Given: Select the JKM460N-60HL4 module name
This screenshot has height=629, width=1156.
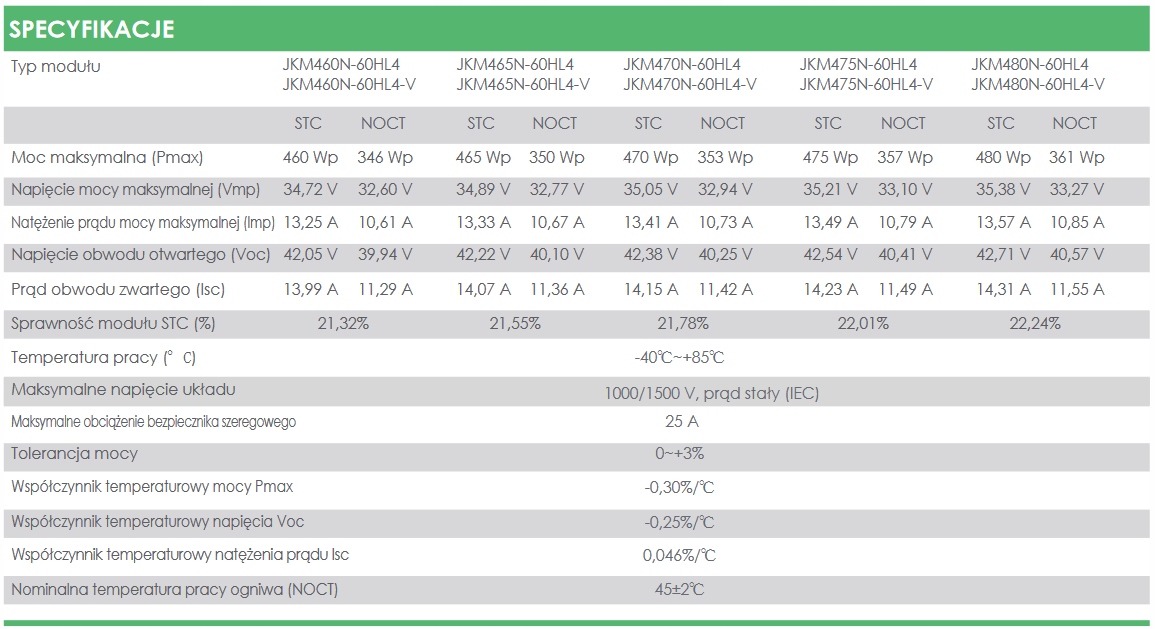Looking at the screenshot, I should point(341,64).
